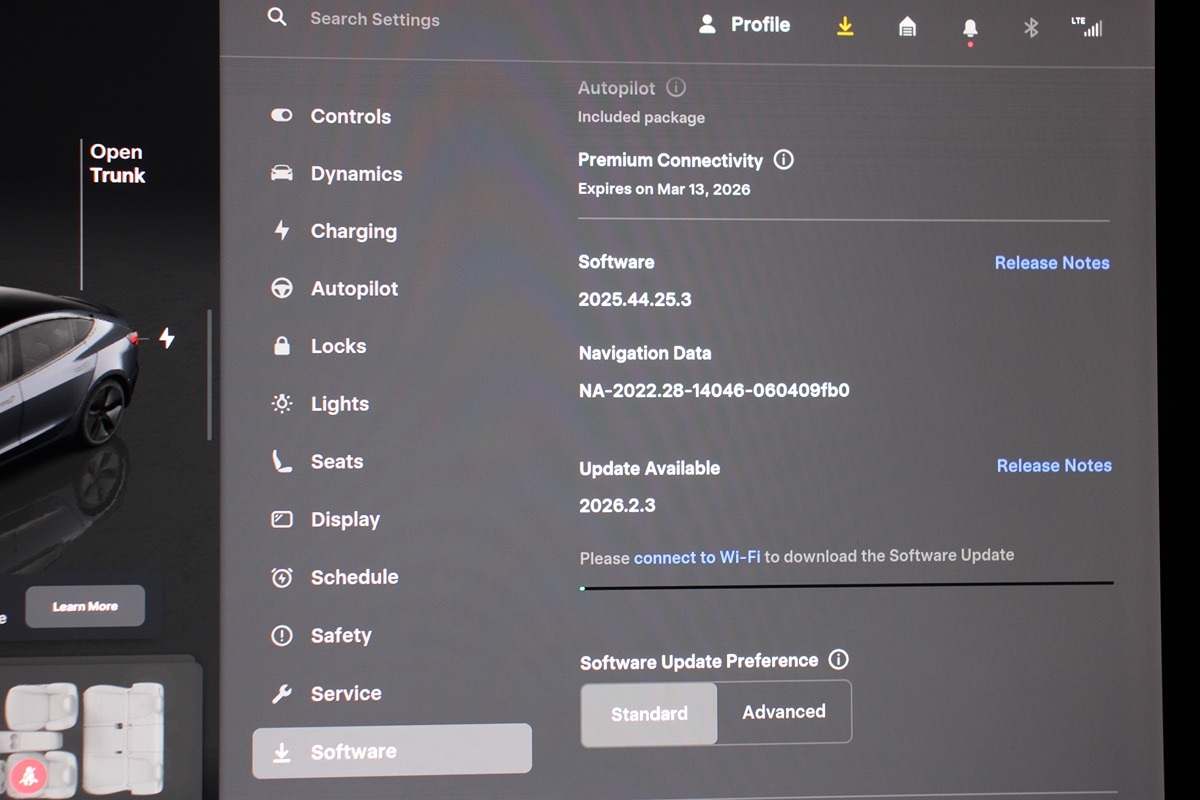Select Standard update preference
This screenshot has width=1200, height=800.
[x=649, y=714]
